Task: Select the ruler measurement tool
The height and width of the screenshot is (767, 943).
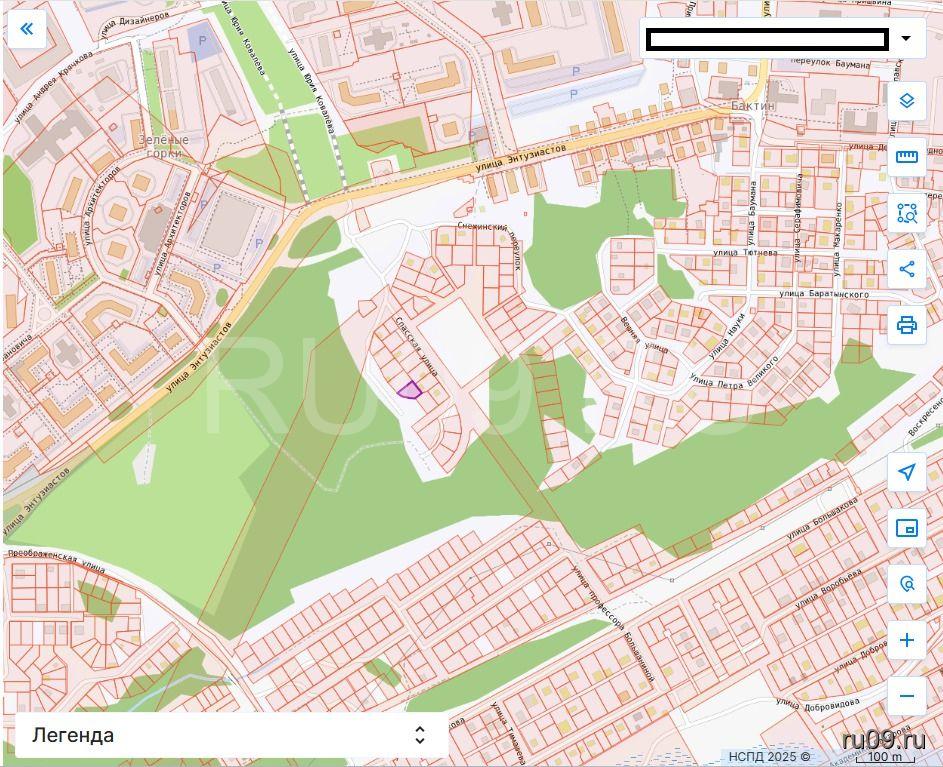Action: point(906,157)
